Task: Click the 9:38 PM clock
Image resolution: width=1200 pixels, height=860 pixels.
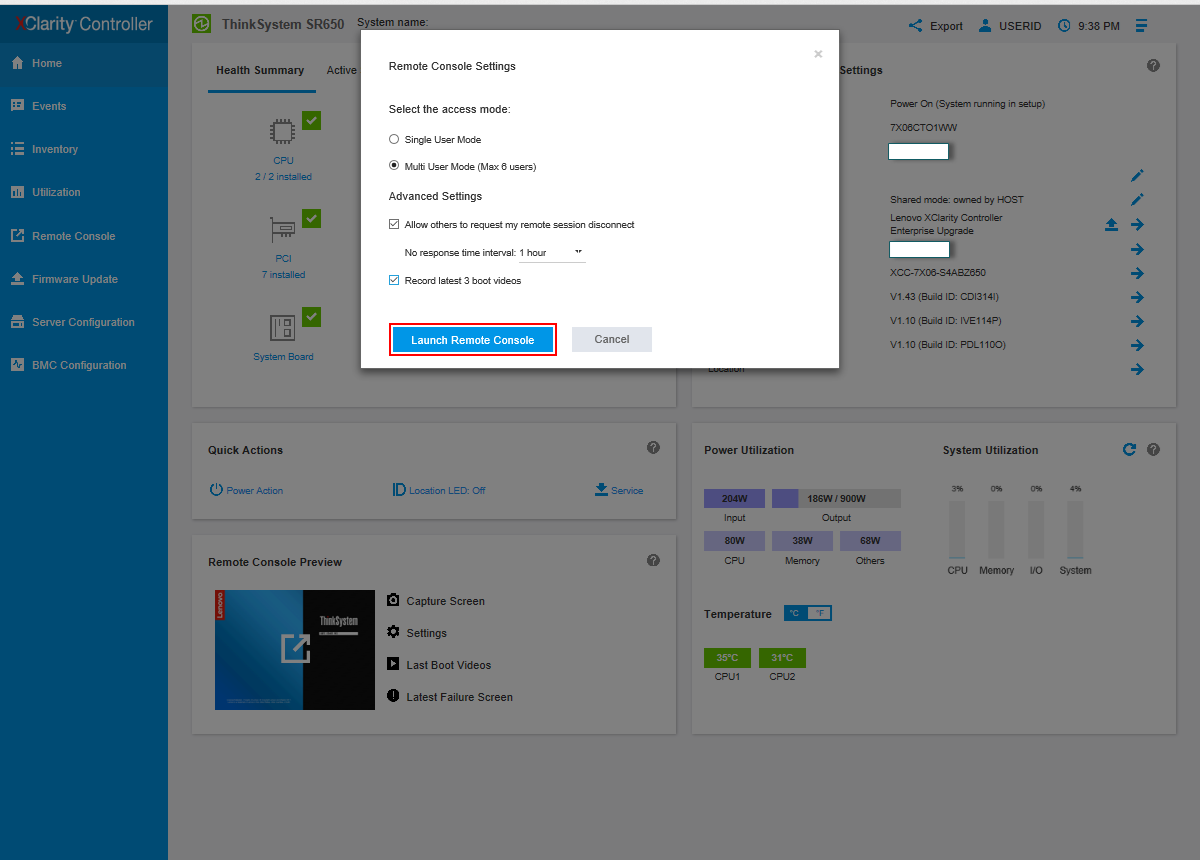Action: [1089, 26]
